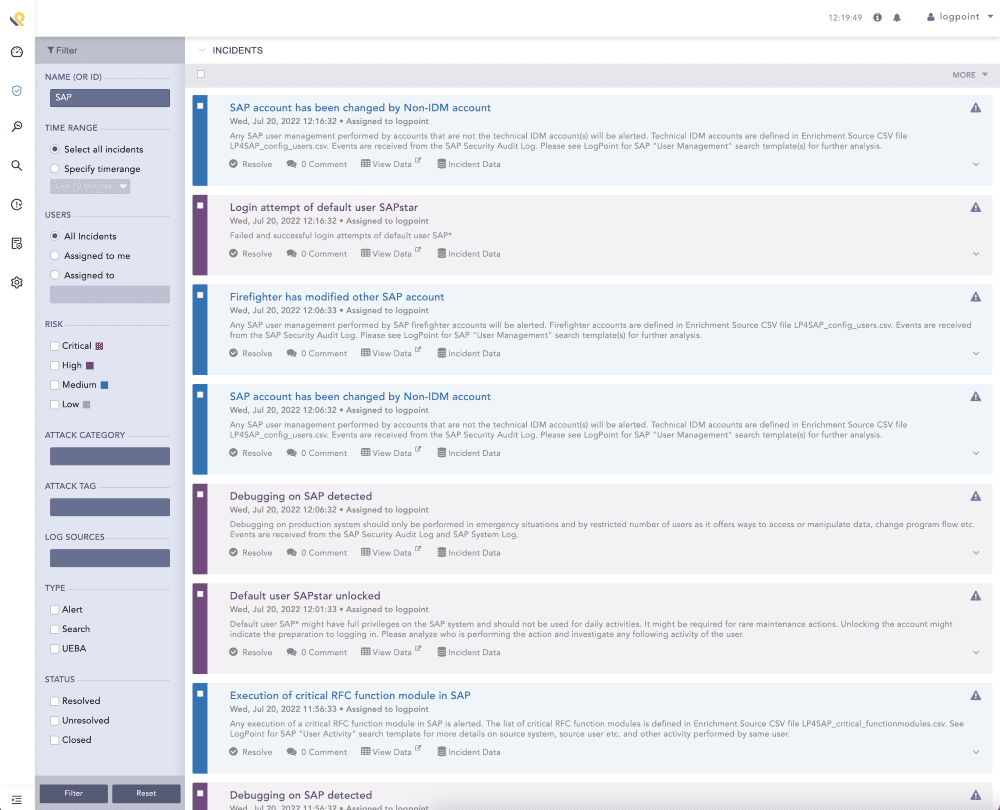Click the LogPoint logo at top left
Viewport: 1000px width, 810px height.
click(x=17, y=19)
